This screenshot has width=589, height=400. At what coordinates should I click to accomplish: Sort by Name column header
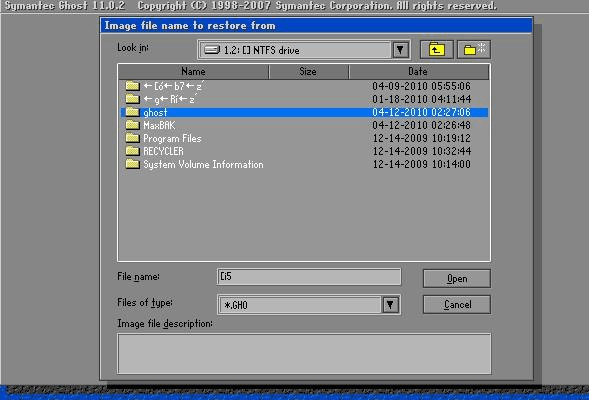click(193, 71)
